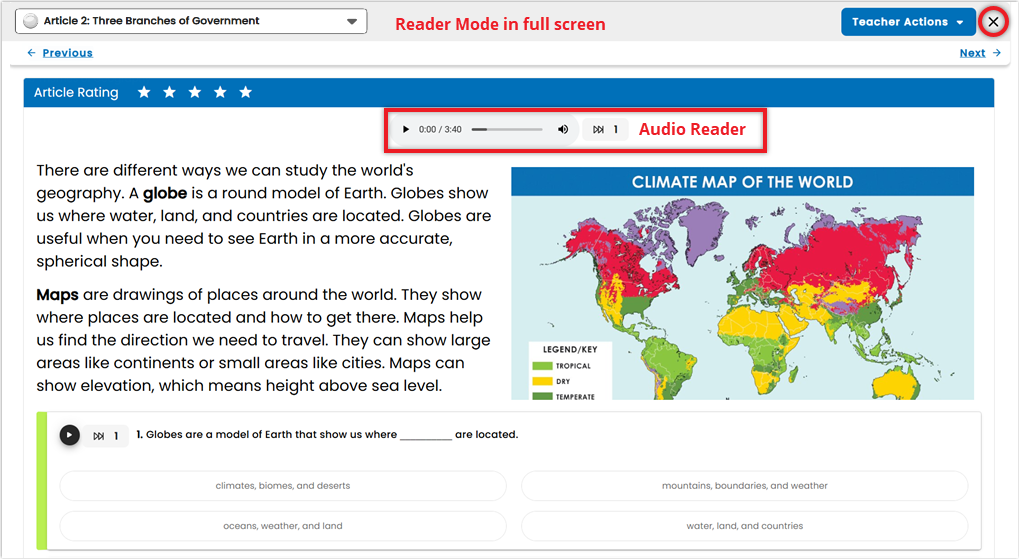The width and height of the screenshot is (1020, 560).
Task: Close full screen Reader Mode
Action: [993, 22]
